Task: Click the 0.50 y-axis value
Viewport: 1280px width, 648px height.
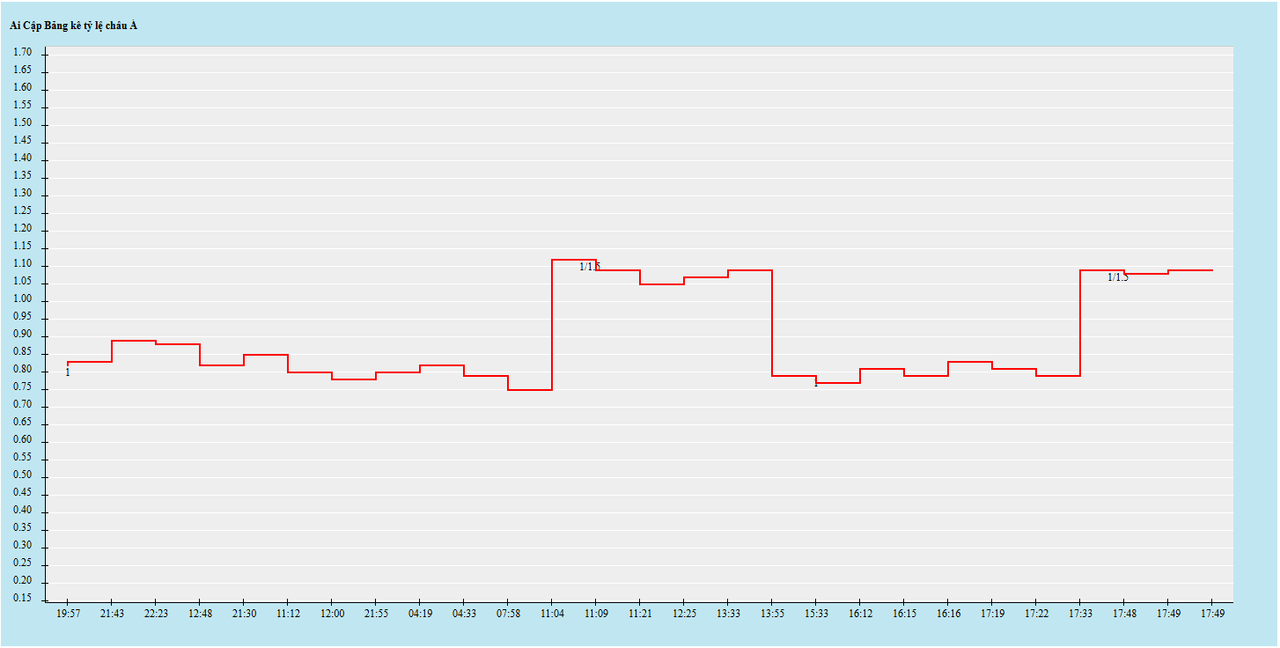Action: pos(23,475)
